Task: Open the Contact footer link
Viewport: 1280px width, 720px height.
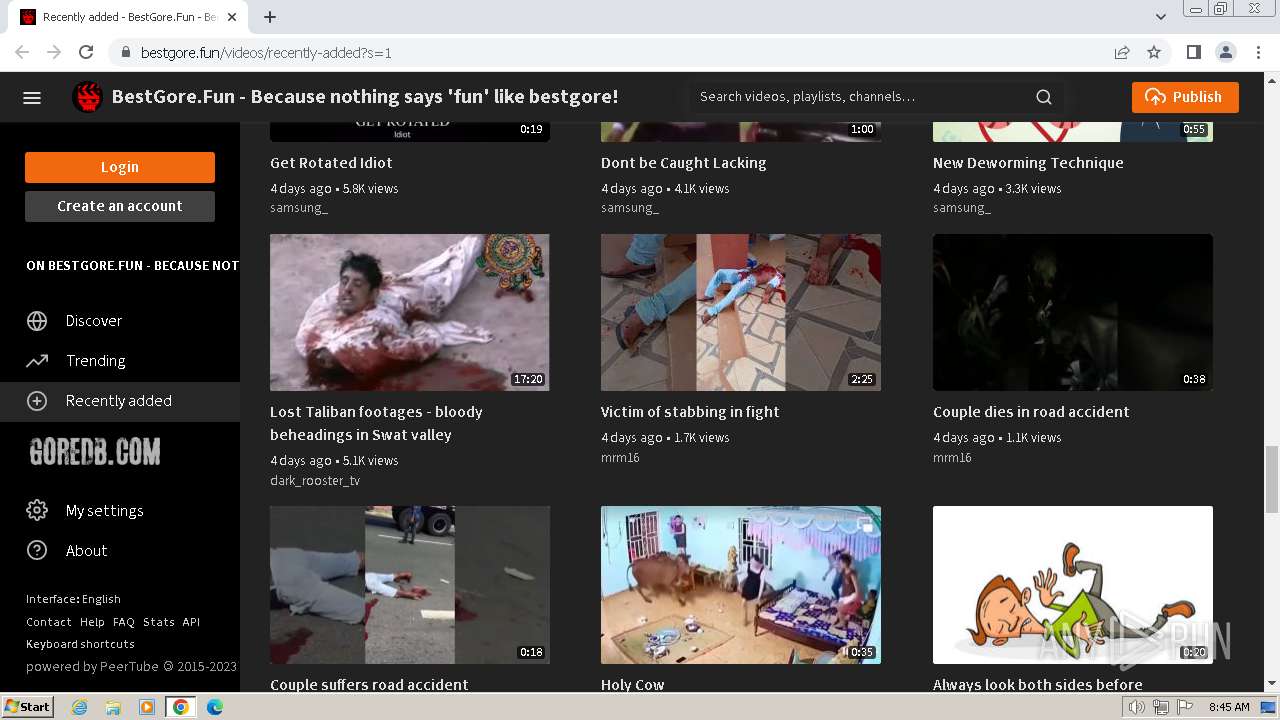Action: (49, 622)
